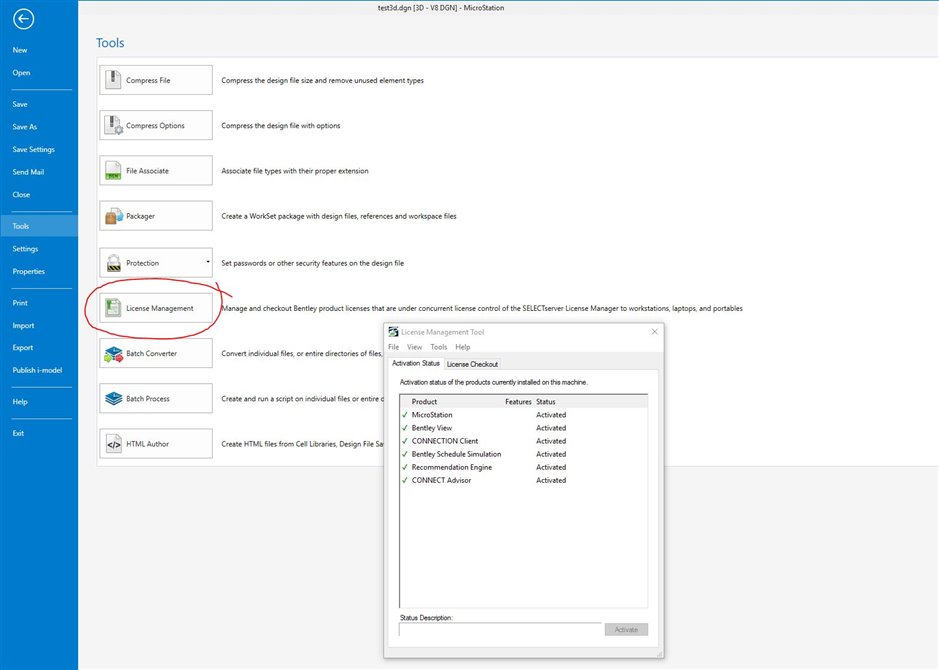Image resolution: width=939 pixels, height=670 pixels.
Task: Click the Compress File zipper icon
Action: 113,80
